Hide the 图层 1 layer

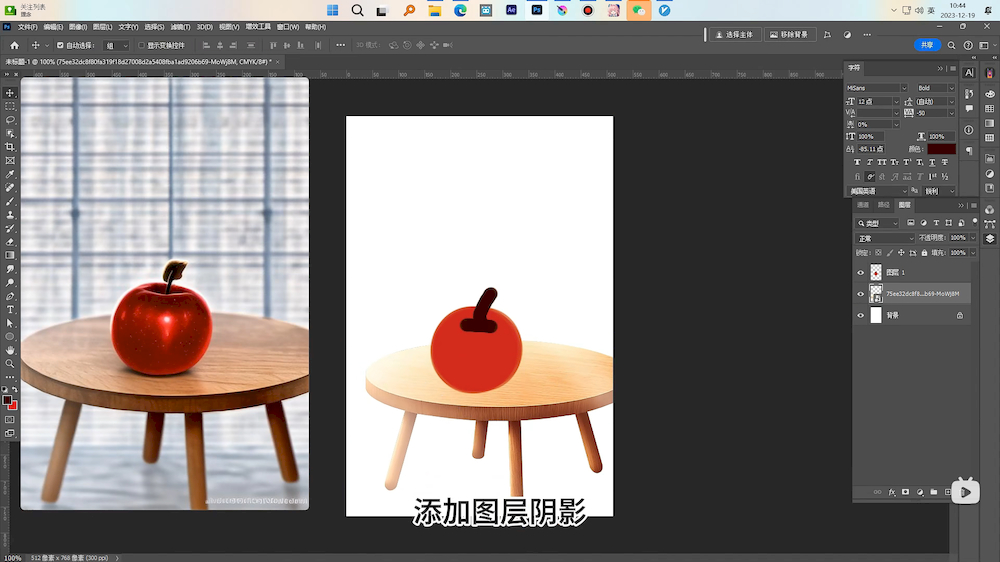click(x=860, y=272)
